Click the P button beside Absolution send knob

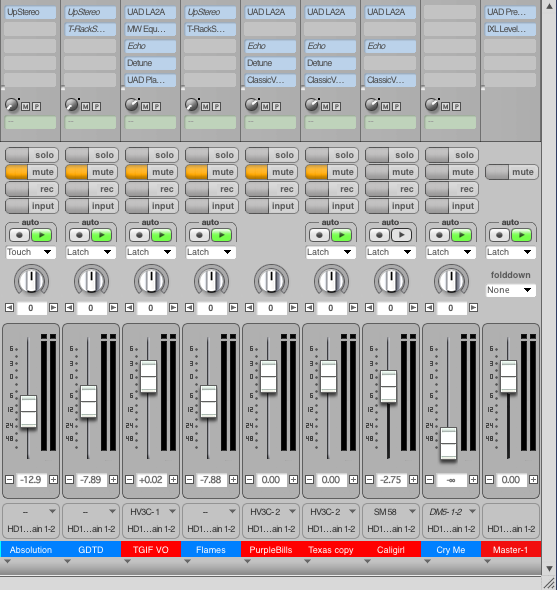tap(37, 106)
